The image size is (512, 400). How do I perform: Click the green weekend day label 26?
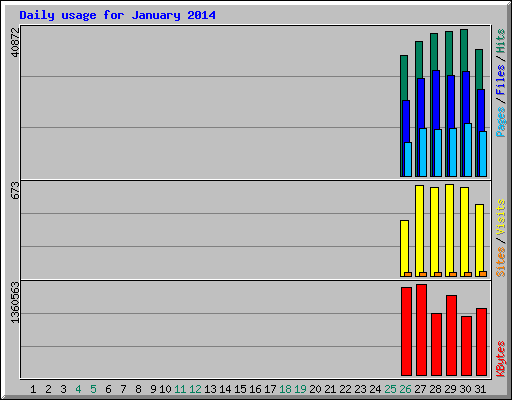[405, 389]
